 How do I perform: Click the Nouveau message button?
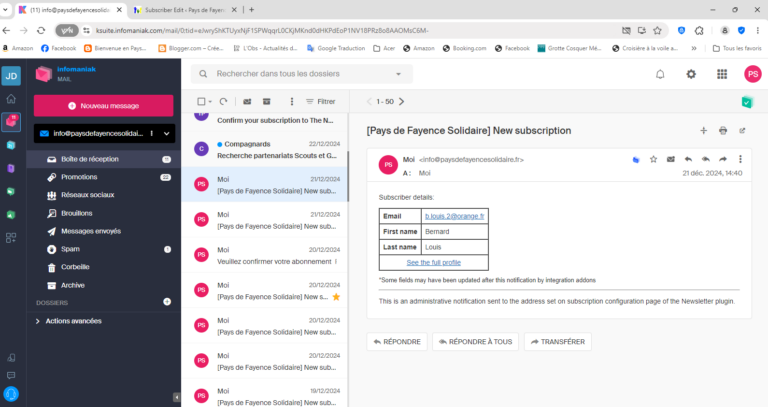tap(104, 105)
